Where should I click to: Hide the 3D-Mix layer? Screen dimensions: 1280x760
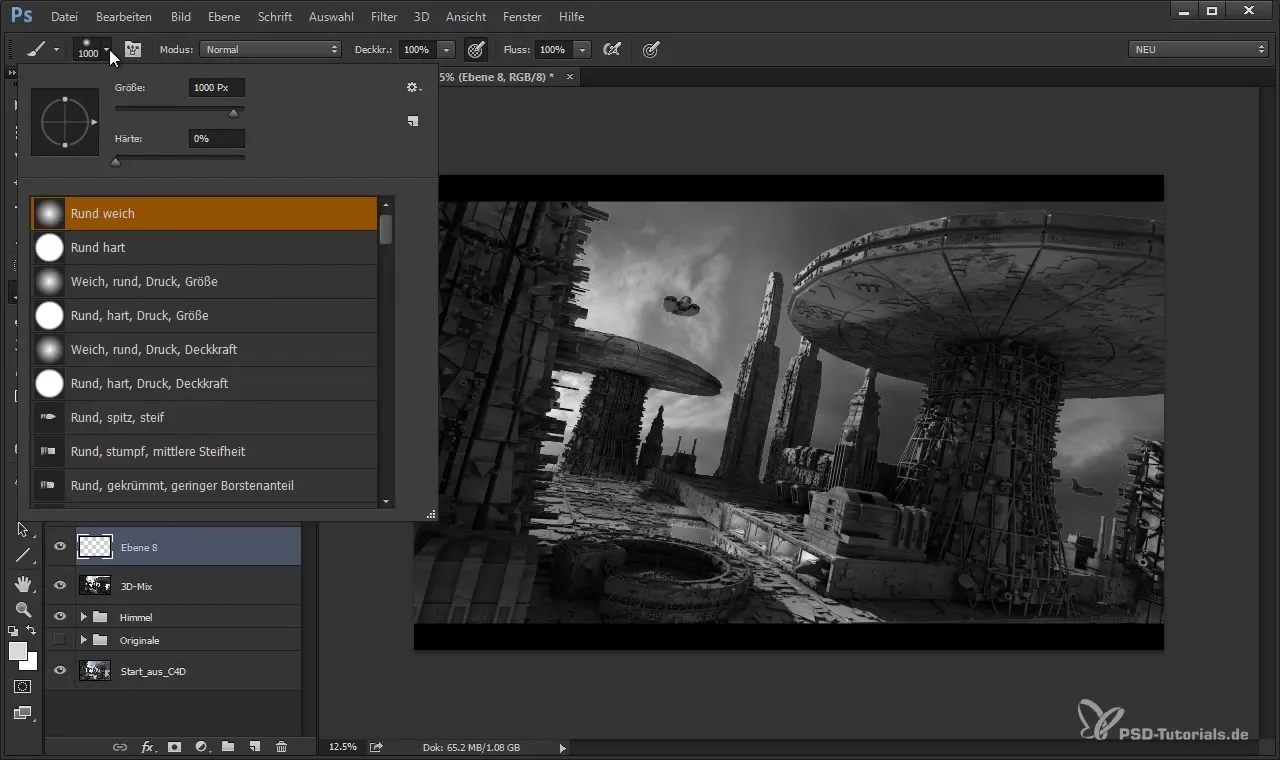pos(60,586)
